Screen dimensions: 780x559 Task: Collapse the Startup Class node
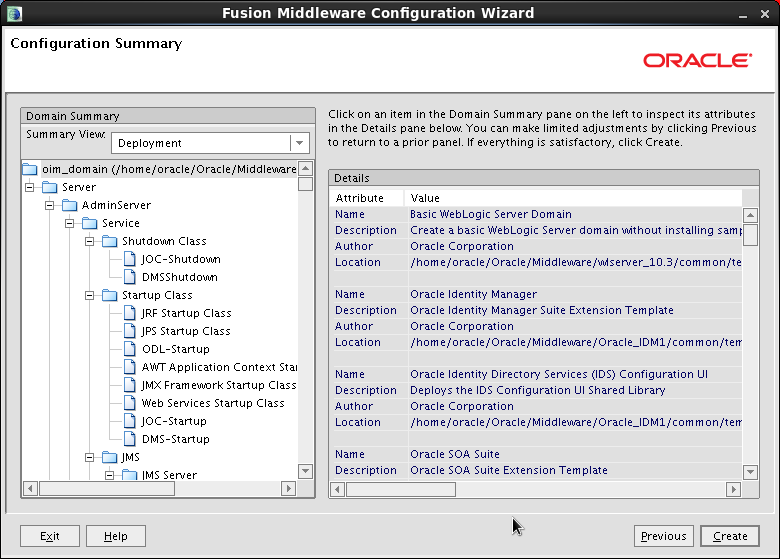(x=90, y=295)
